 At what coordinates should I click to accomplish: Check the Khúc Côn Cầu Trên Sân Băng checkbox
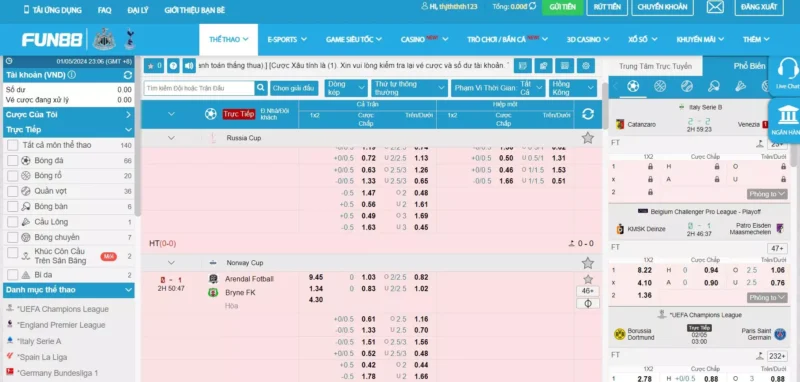click(13, 253)
